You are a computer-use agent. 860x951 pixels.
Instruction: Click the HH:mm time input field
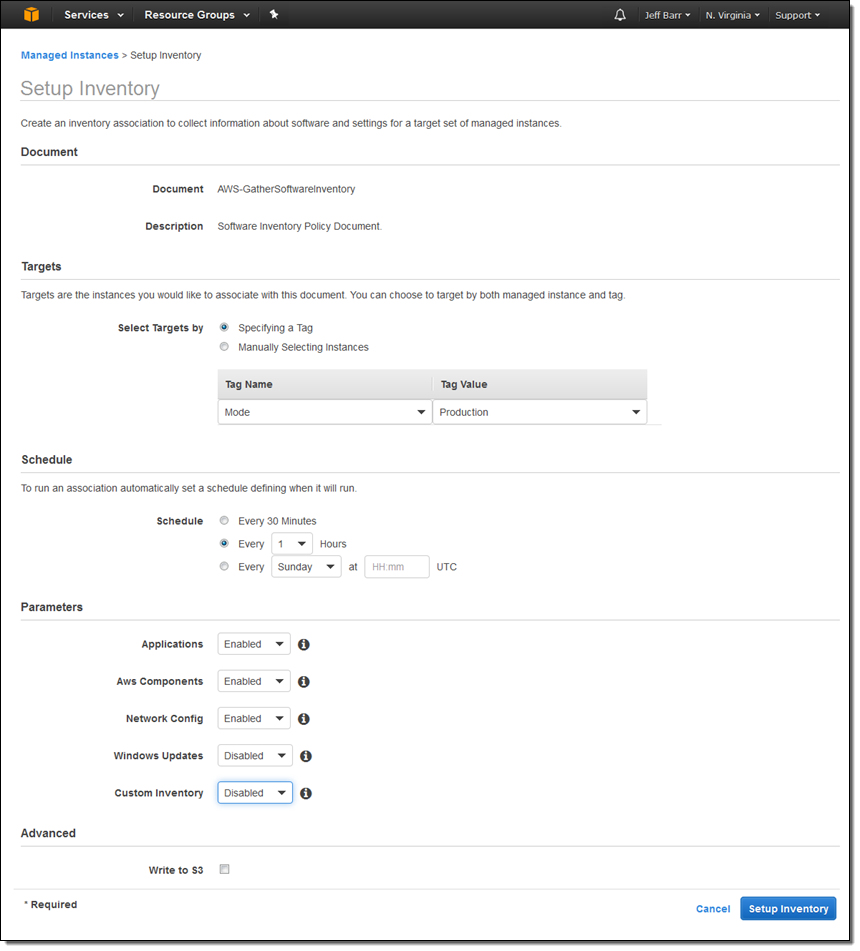pos(397,567)
